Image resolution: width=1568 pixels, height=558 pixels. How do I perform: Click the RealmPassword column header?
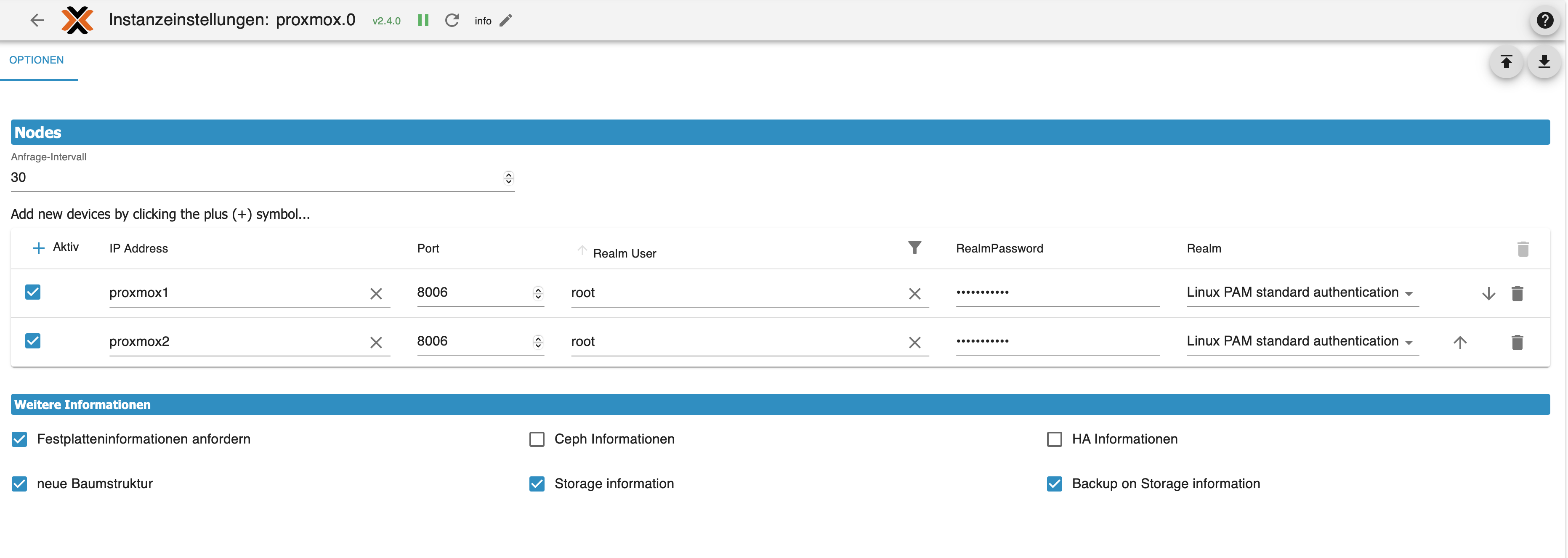[999, 248]
